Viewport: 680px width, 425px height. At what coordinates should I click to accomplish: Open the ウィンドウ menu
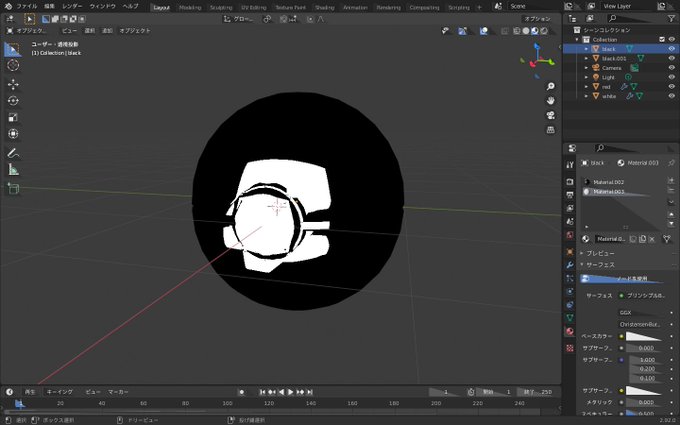pyautogui.click(x=102, y=7)
